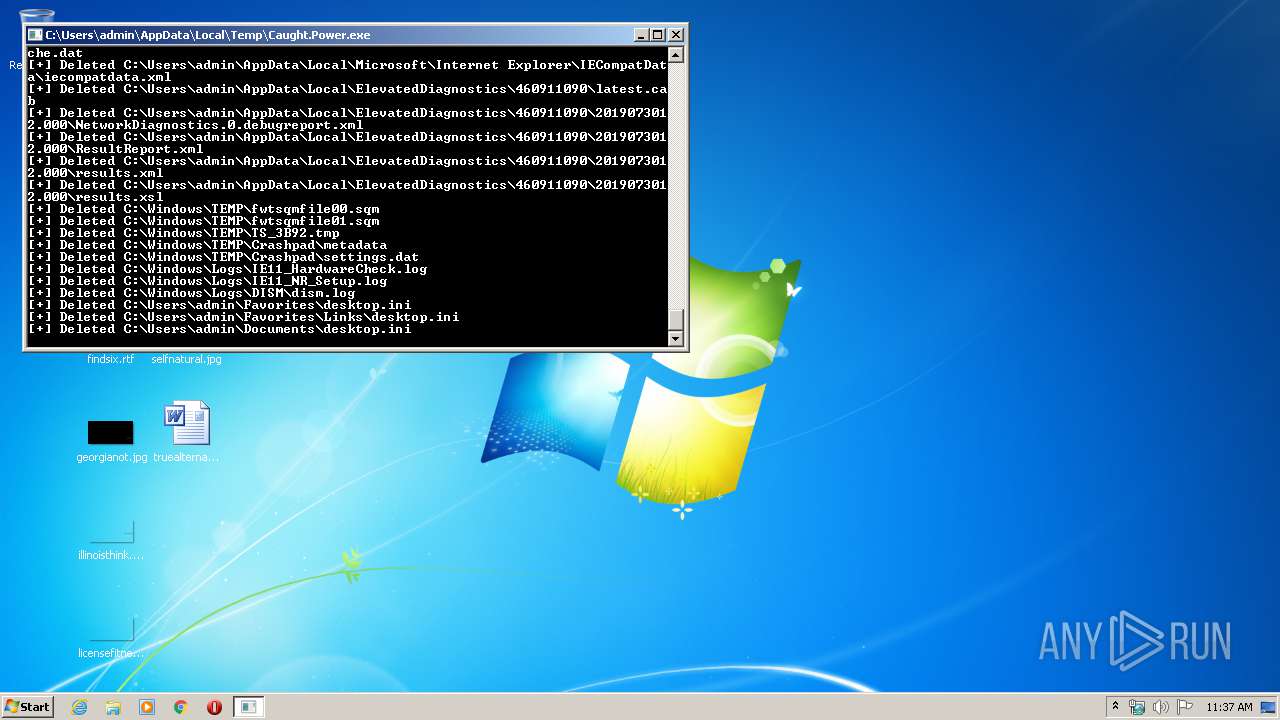The height and width of the screenshot is (720, 1280).
Task: Select the truealterna... Word document icon
Action: click(187, 432)
